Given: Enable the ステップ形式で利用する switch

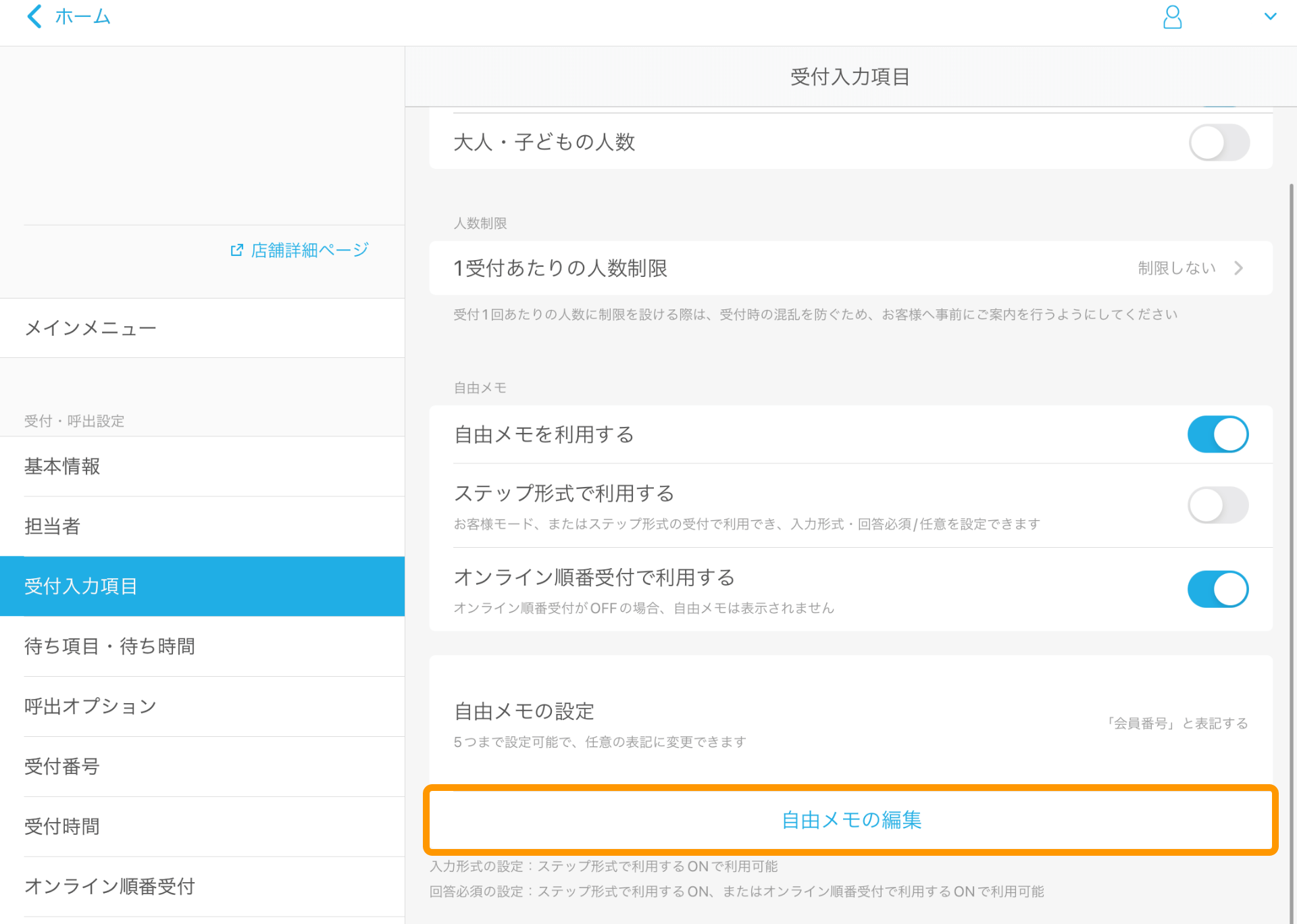Looking at the screenshot, I should tap(1218, 505).
